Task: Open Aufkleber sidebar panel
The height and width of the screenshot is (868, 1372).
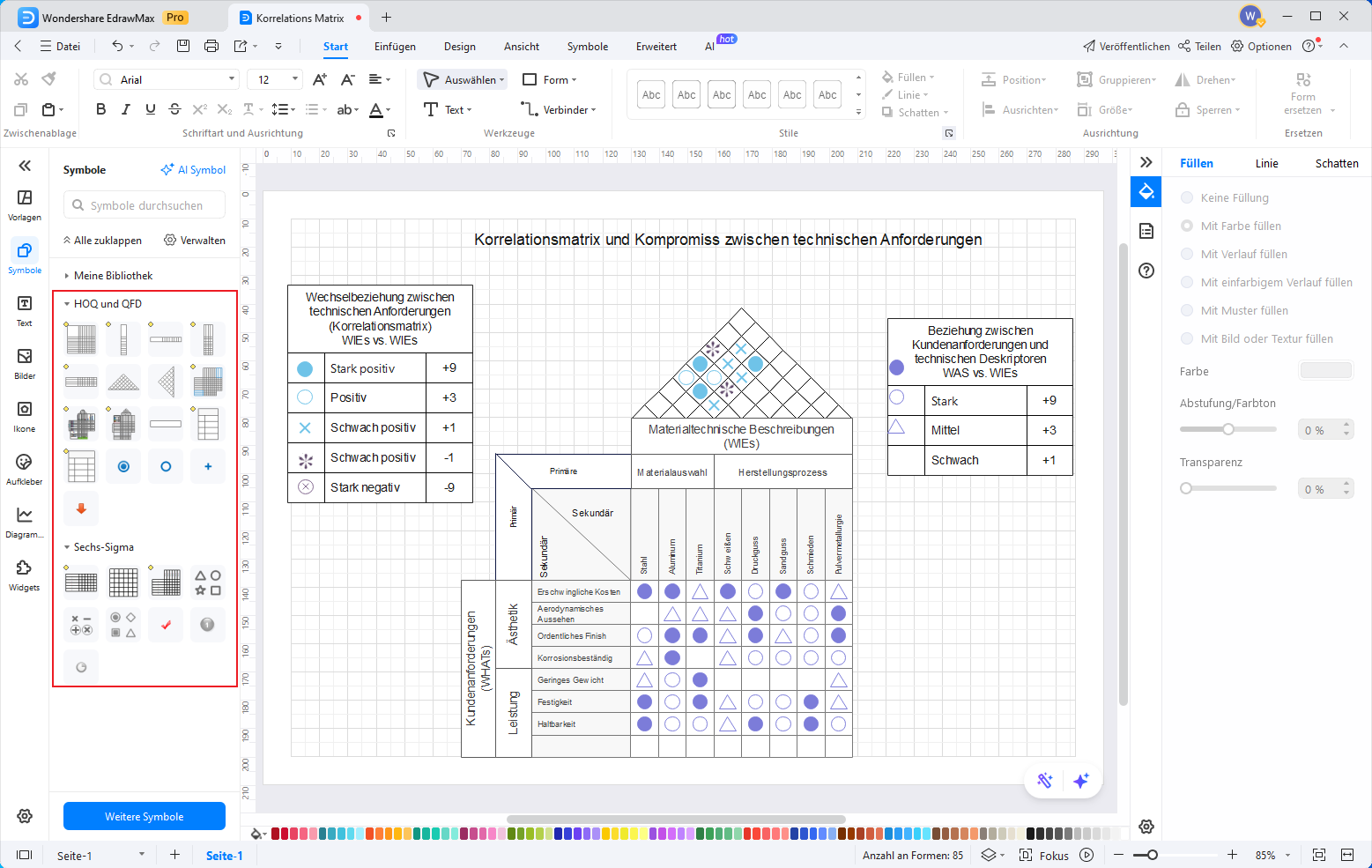Action: coord(25,469)
